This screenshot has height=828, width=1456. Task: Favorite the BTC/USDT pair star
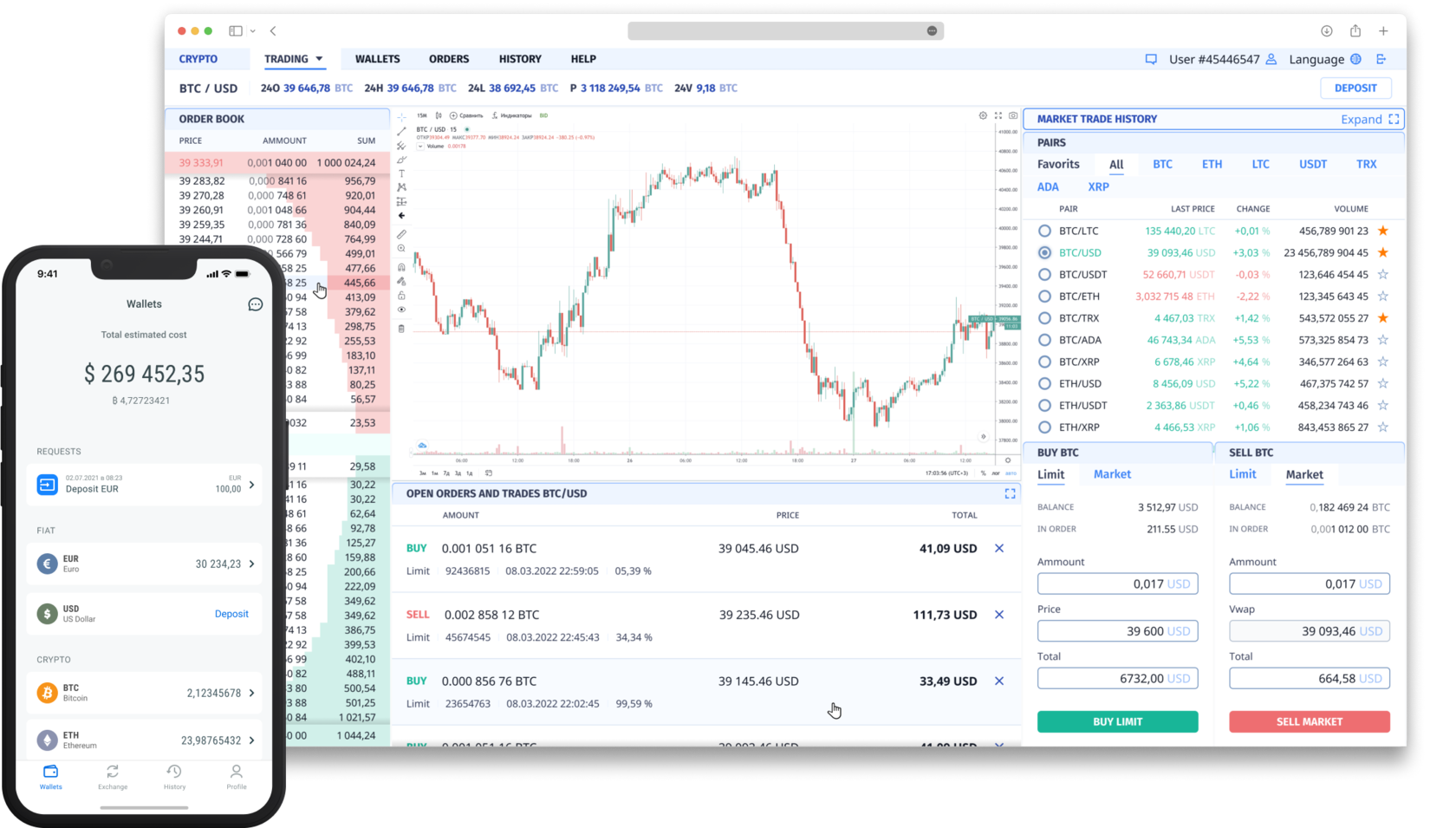point(1382,275)
